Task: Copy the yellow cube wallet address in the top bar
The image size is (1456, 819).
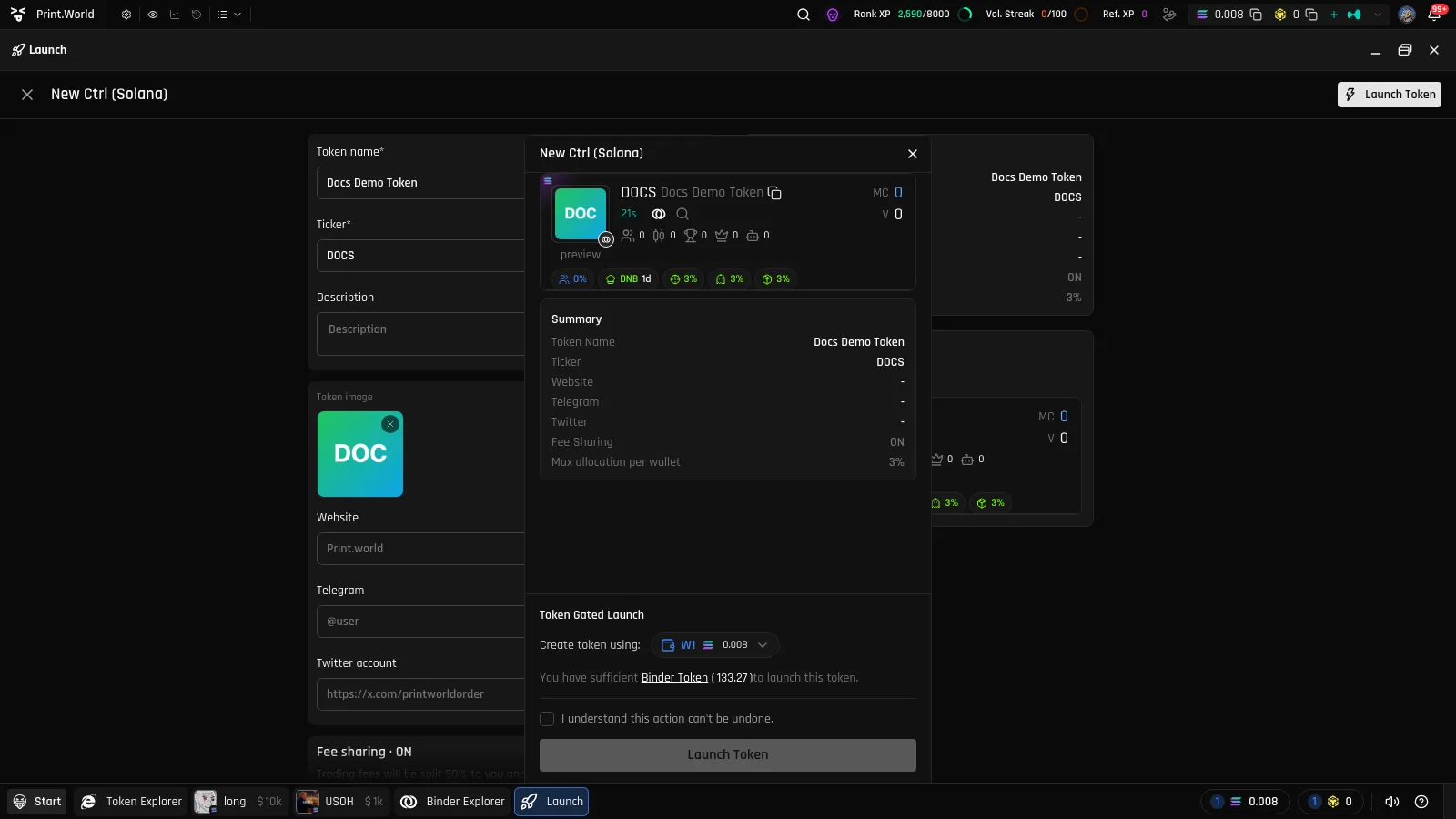Action: [x=1311, y=15]
